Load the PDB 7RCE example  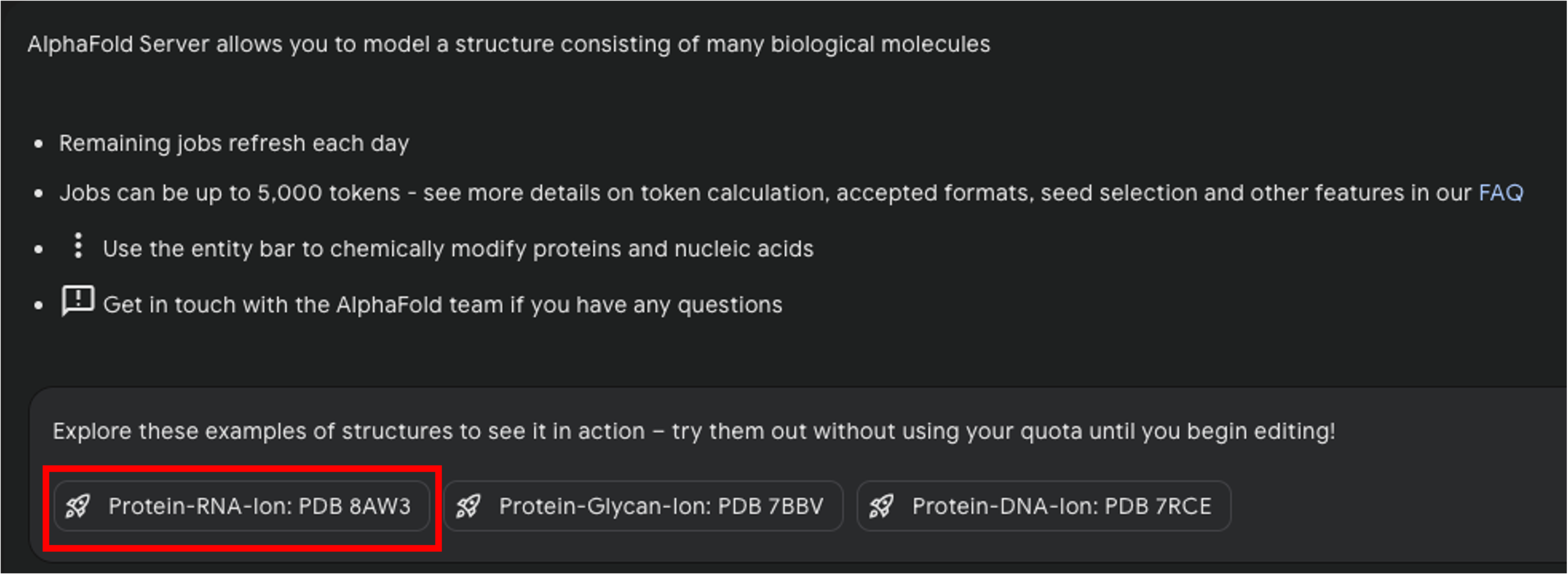click(1061, 506)
